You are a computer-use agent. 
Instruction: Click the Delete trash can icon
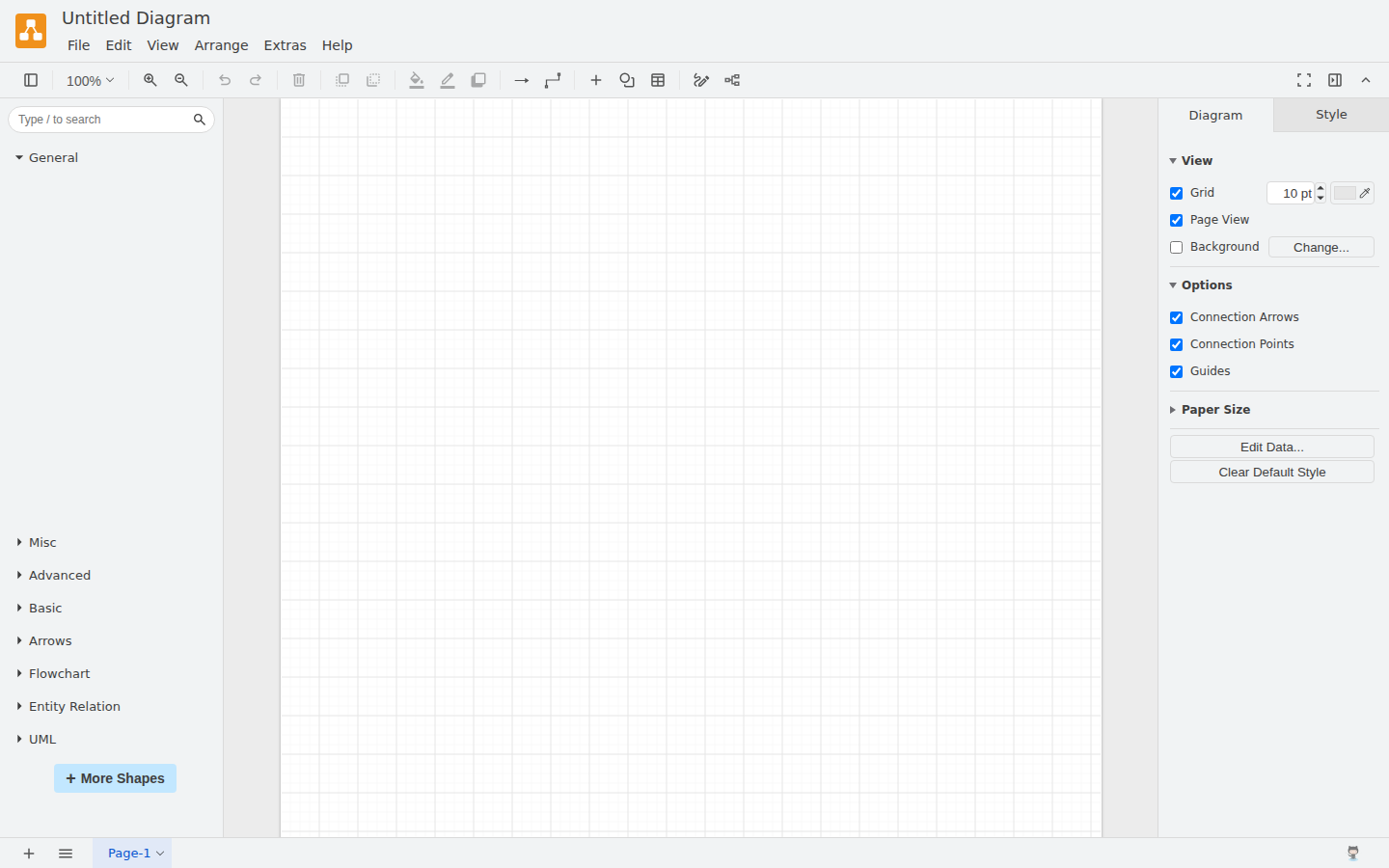299,80
